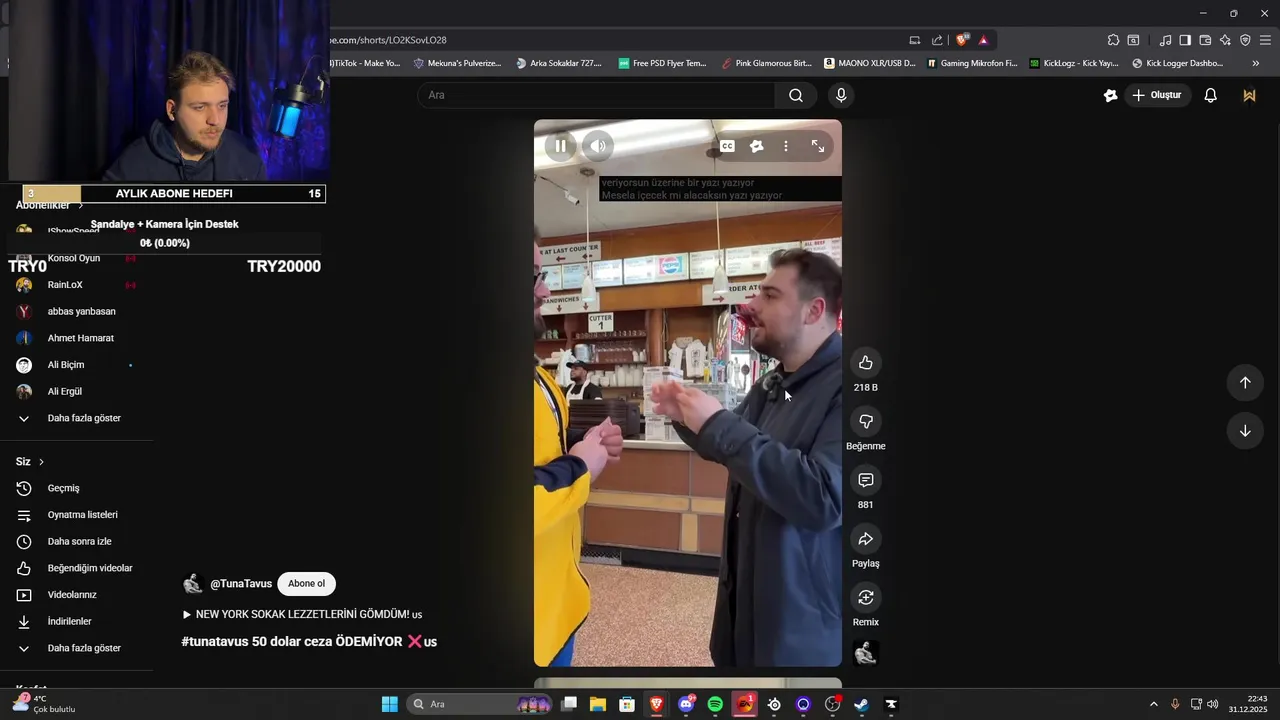Open linked video NEW YORK SOKAK LEZZETLERİNİ GÖMDÜM
1280x720 pixels.
point(302,615)
